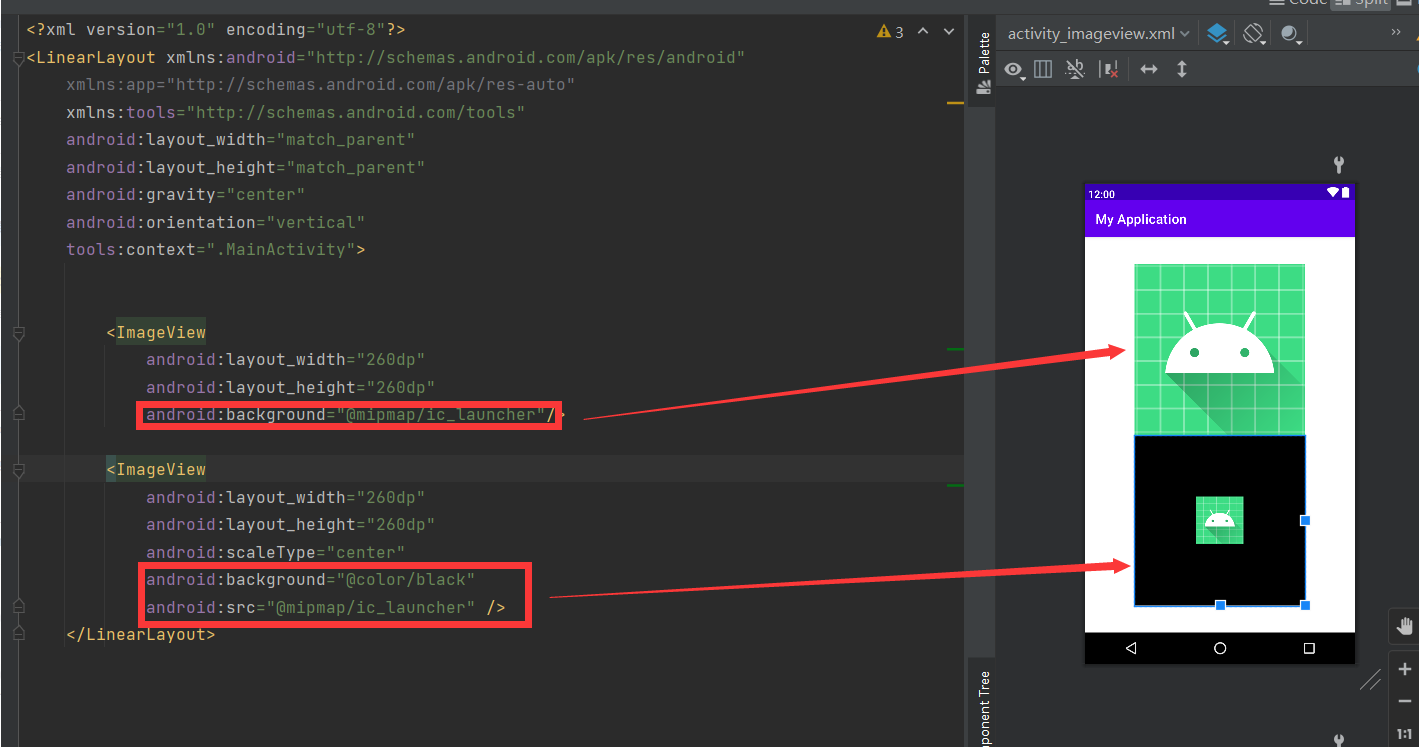Select the green launcher ImageView in preview
1419x747 pixels.
(x=1219, y=349)
